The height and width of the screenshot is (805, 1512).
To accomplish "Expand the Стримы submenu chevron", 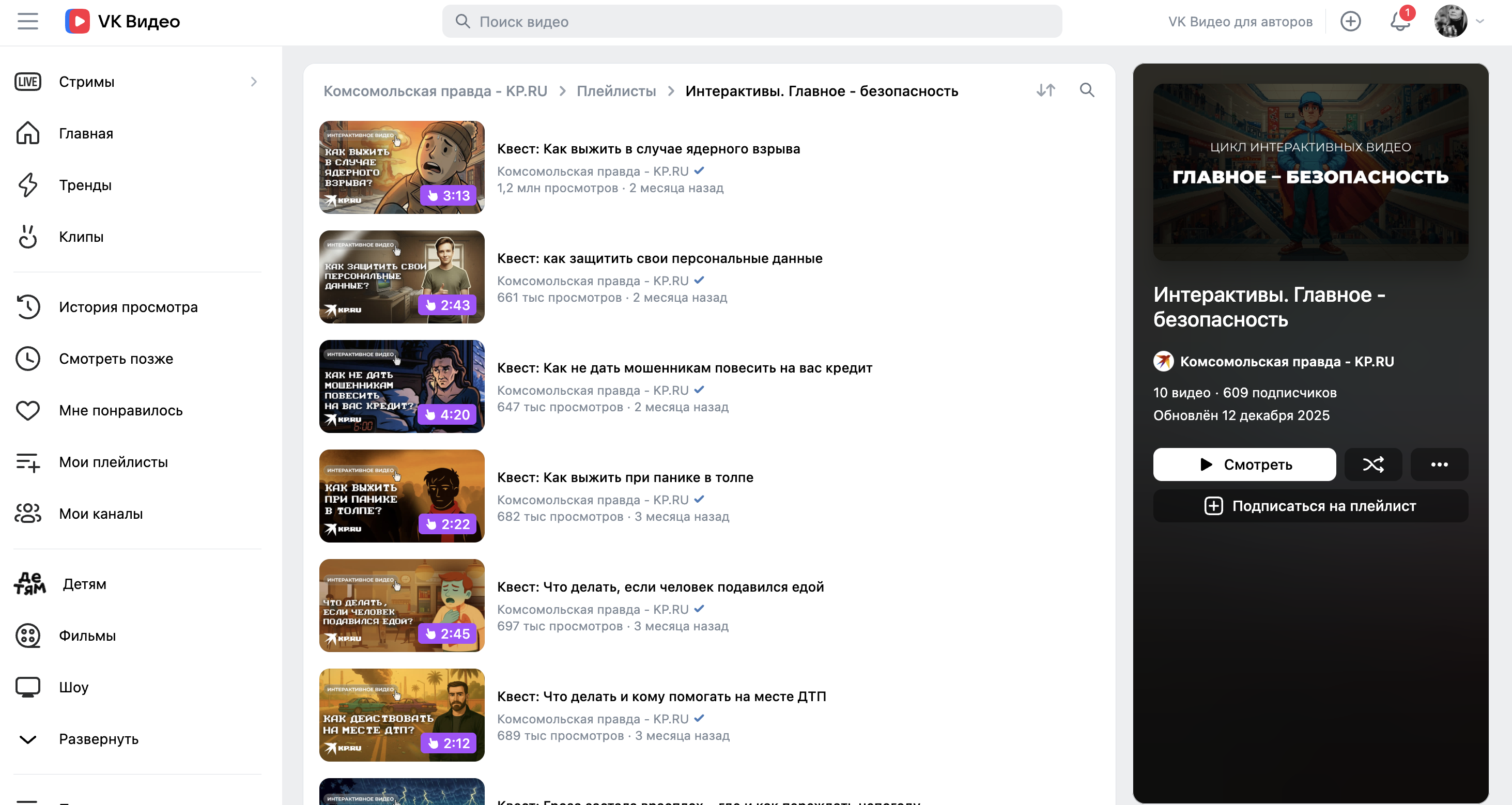I will tap(254, 82).
